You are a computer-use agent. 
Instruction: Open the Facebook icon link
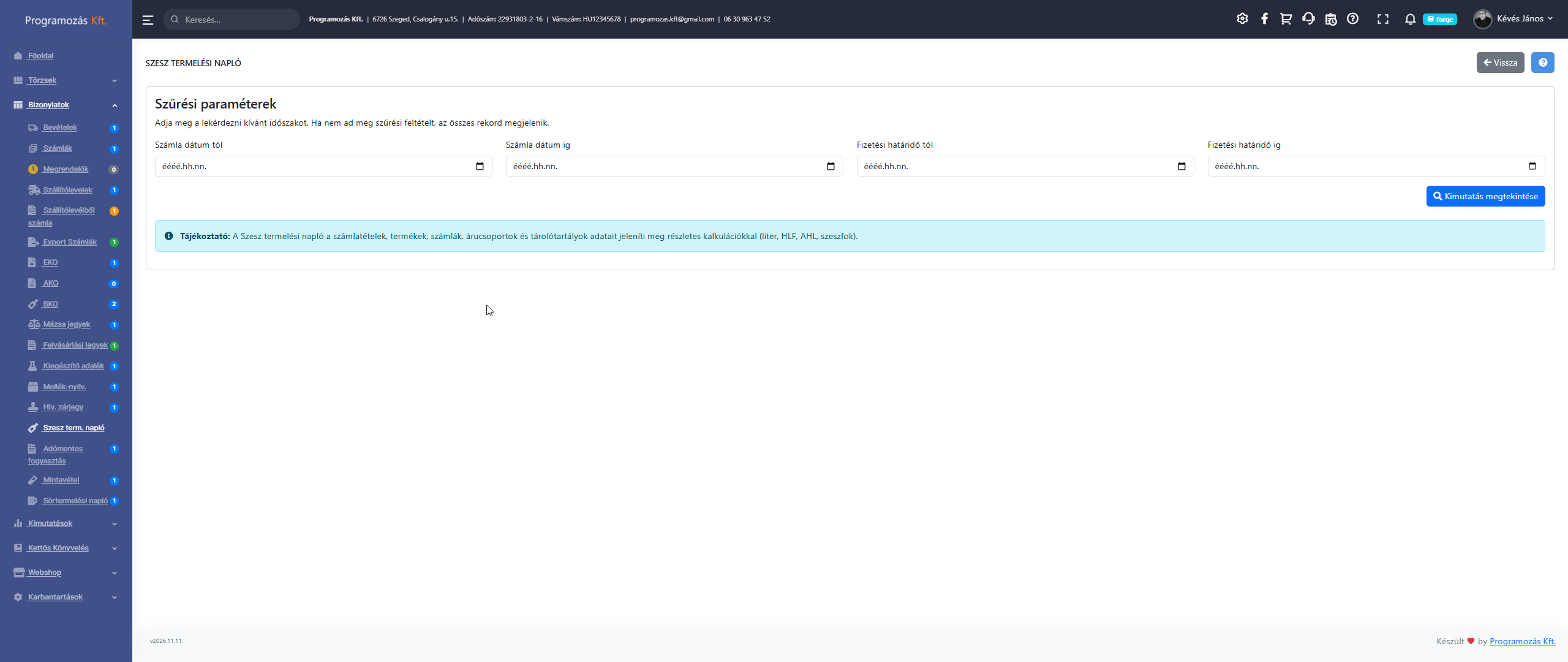coord(1264,19)
